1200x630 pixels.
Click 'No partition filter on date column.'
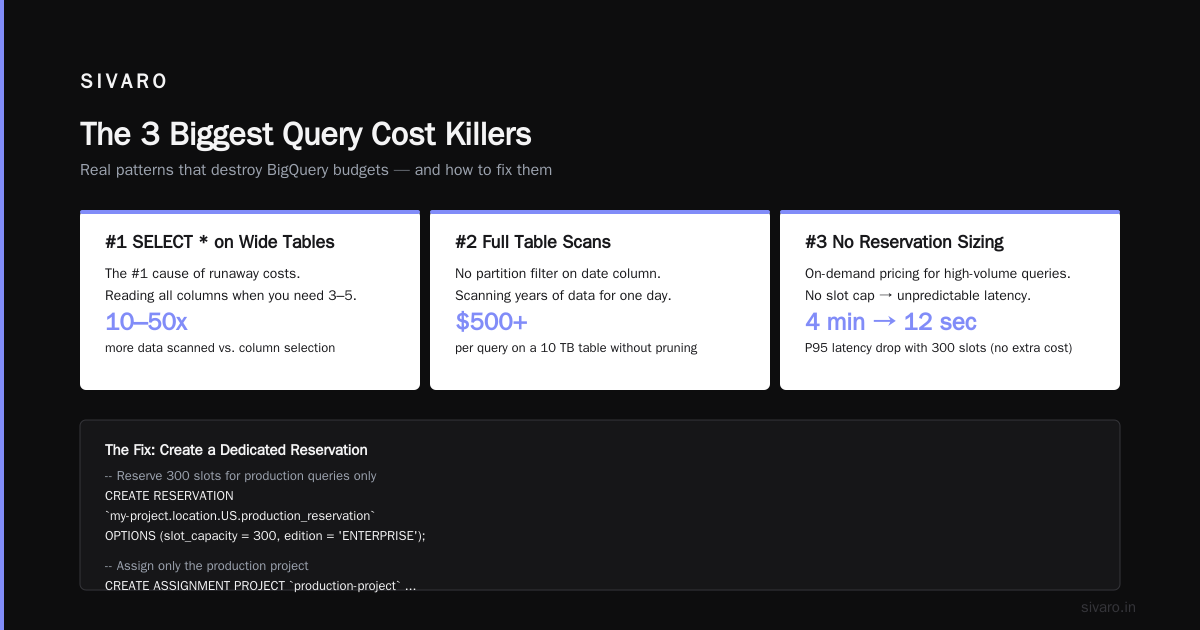[558, 273]
